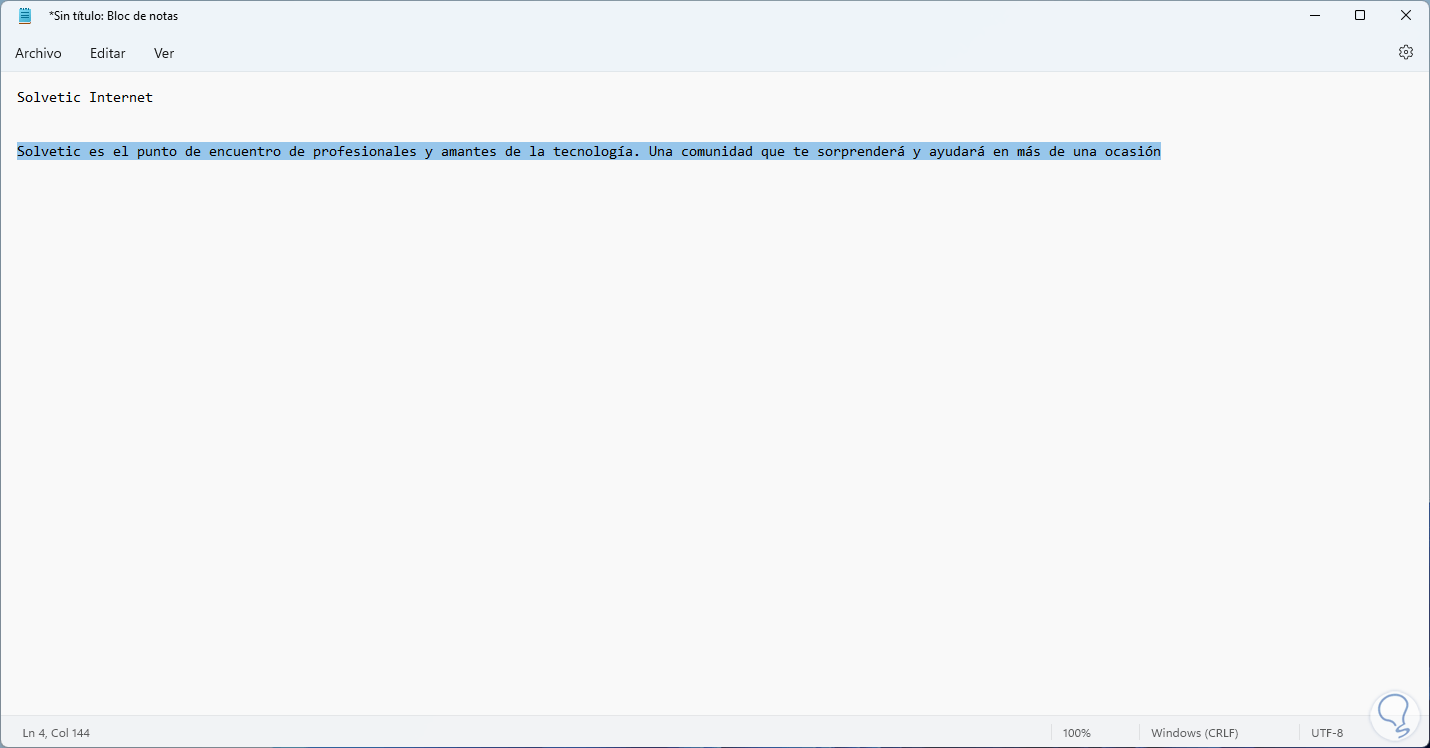Click the highlighted word 'tecnología'

pyautogui.click(x=593, y=152)
